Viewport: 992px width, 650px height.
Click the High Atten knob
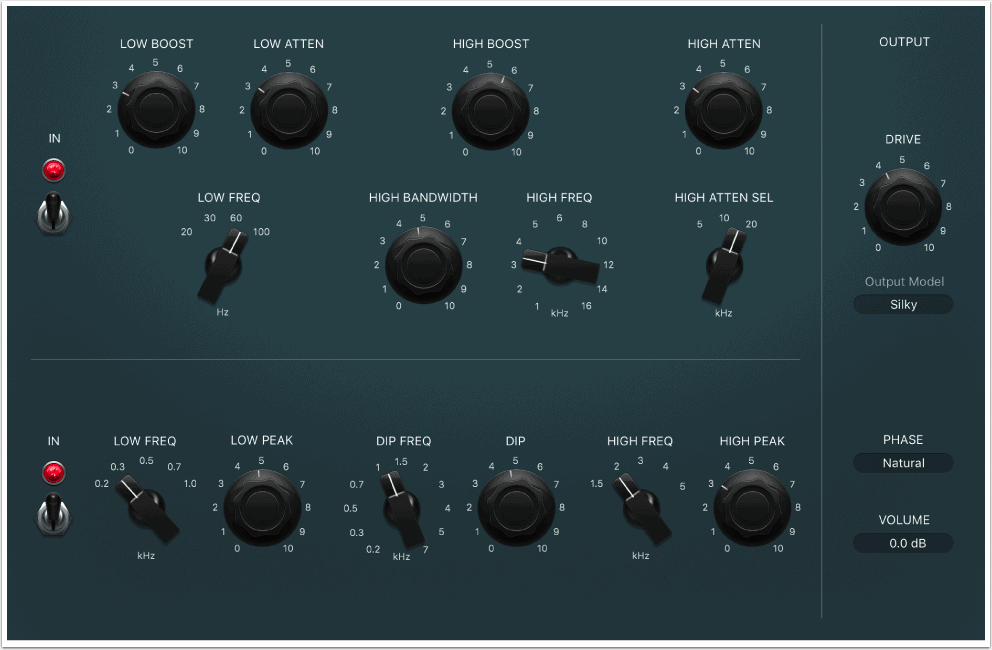[724, 108]
